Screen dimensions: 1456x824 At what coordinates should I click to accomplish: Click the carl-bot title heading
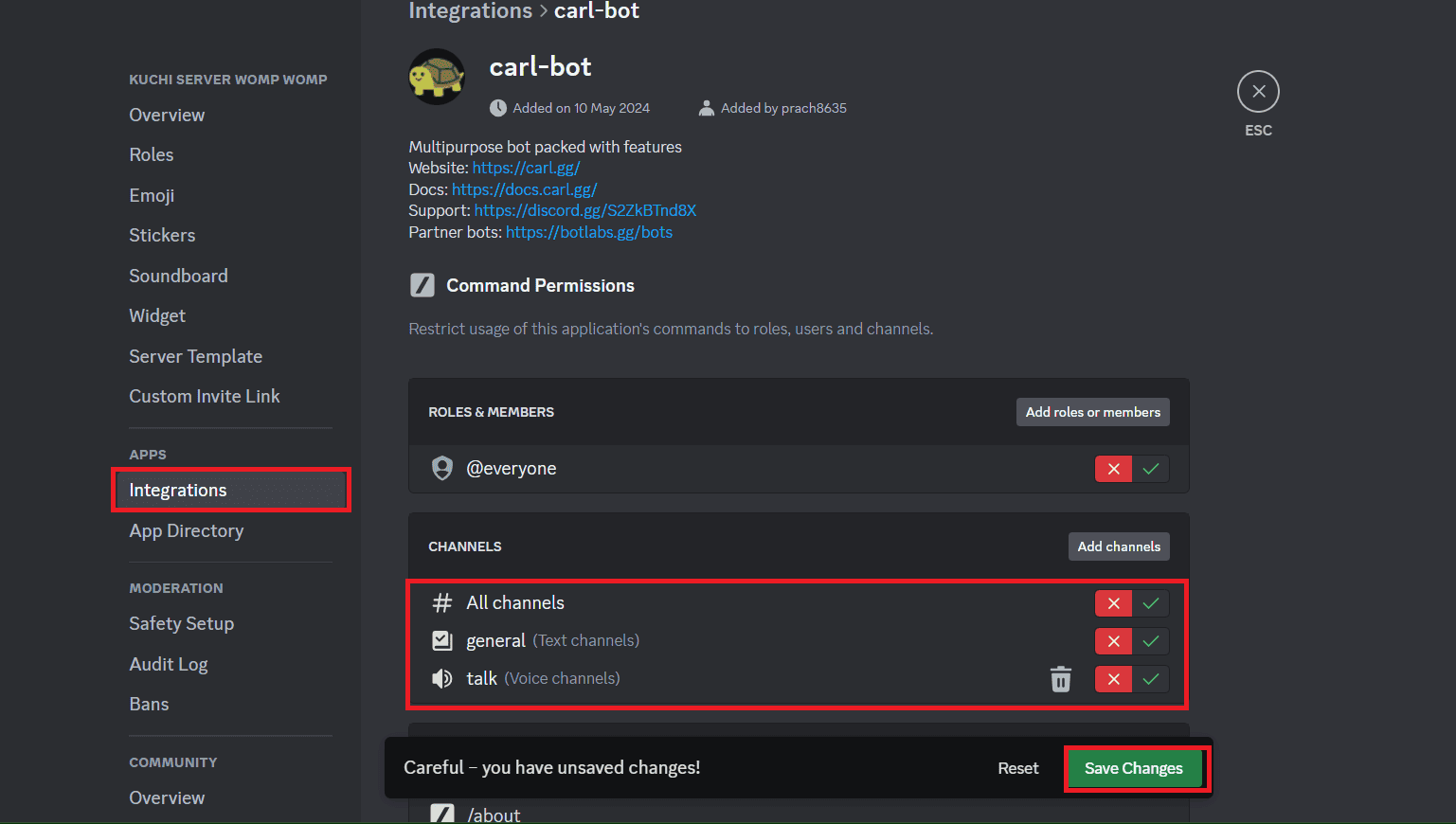coord(540,66)
